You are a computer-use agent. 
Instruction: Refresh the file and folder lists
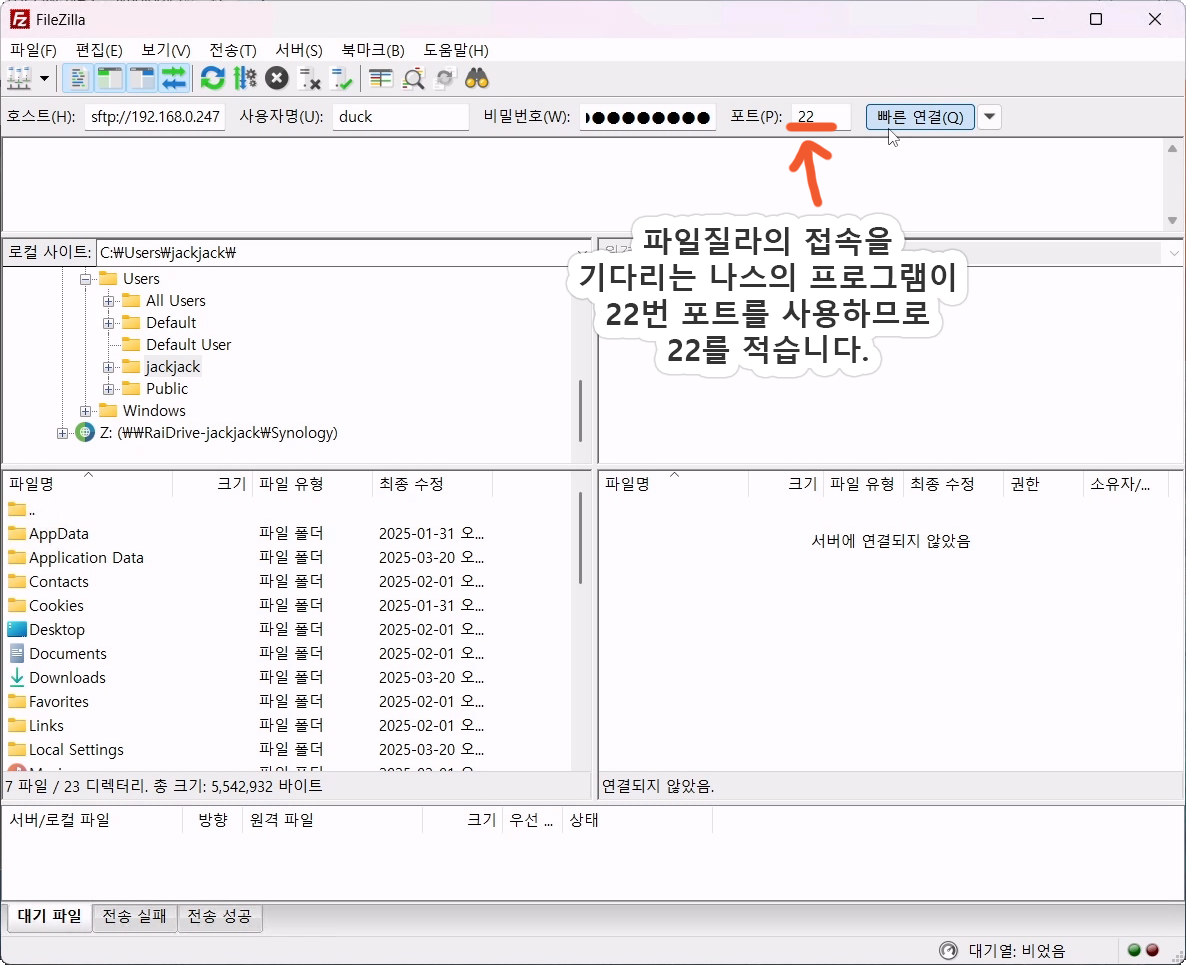pos(213,78)
